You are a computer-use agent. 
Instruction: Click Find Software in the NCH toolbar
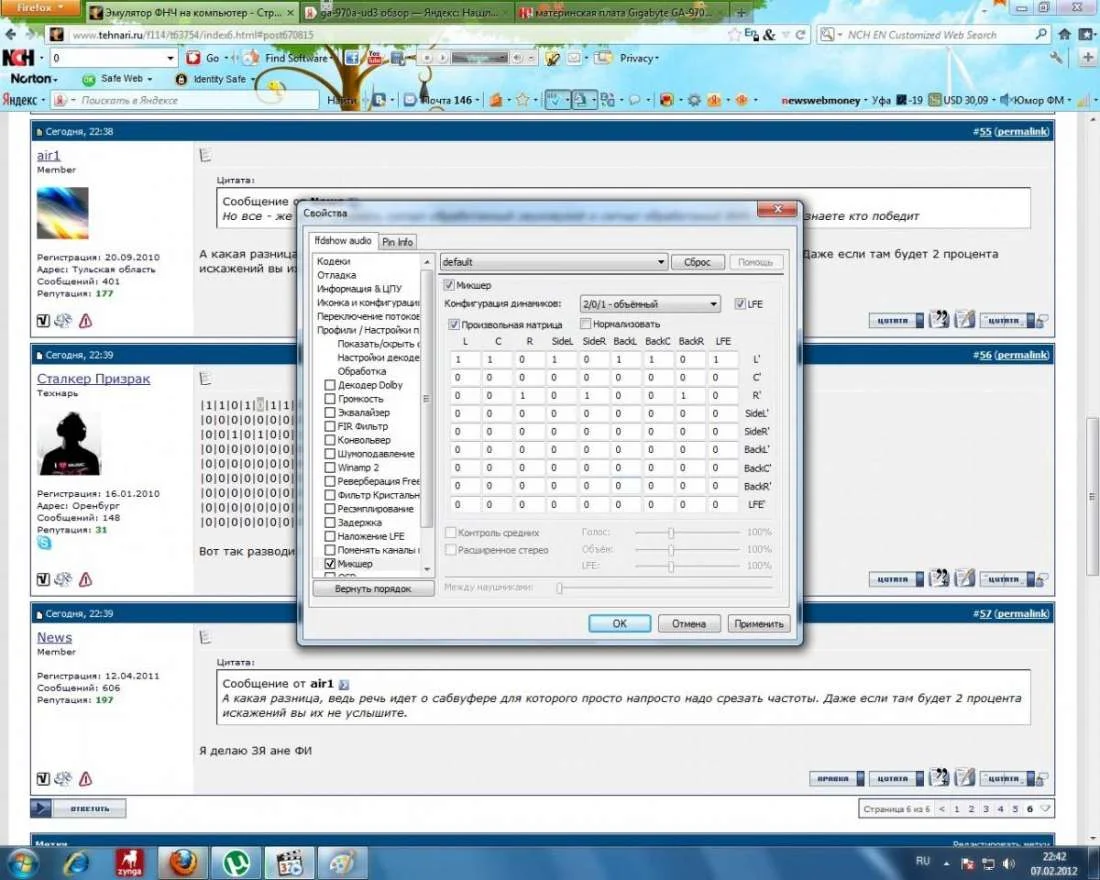(295, 58)
